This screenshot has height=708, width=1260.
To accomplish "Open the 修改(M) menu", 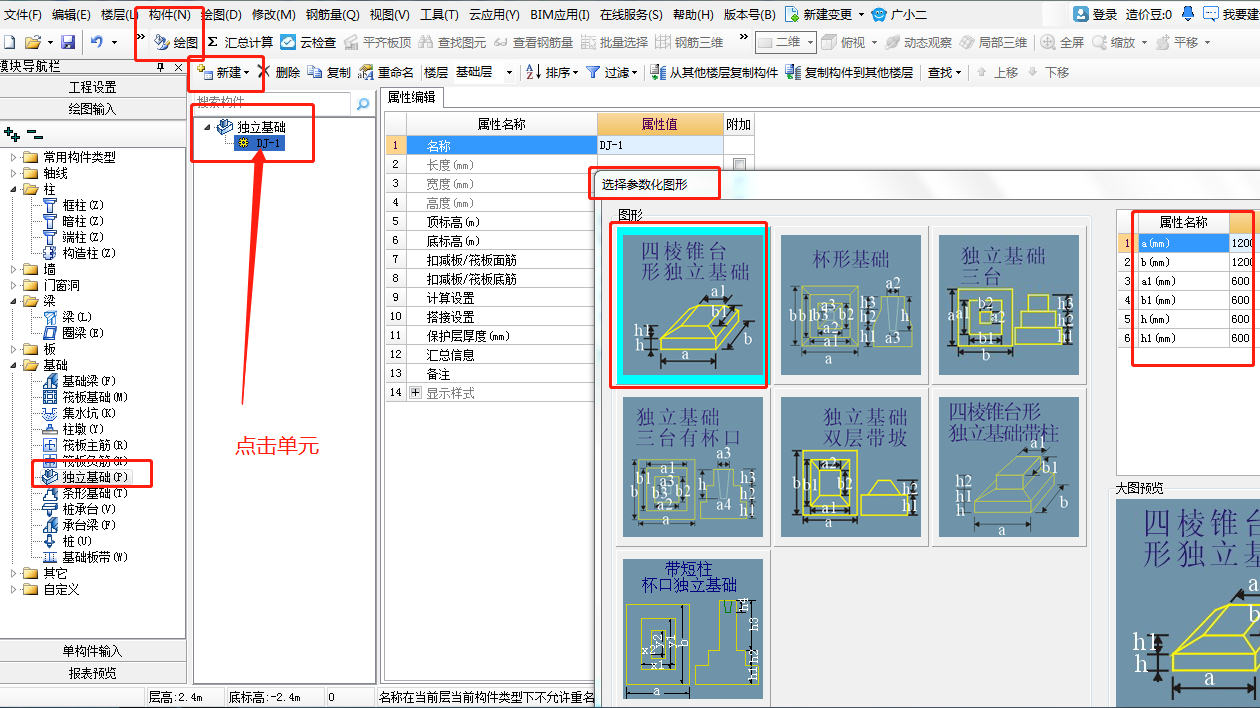I will point(274,15).
